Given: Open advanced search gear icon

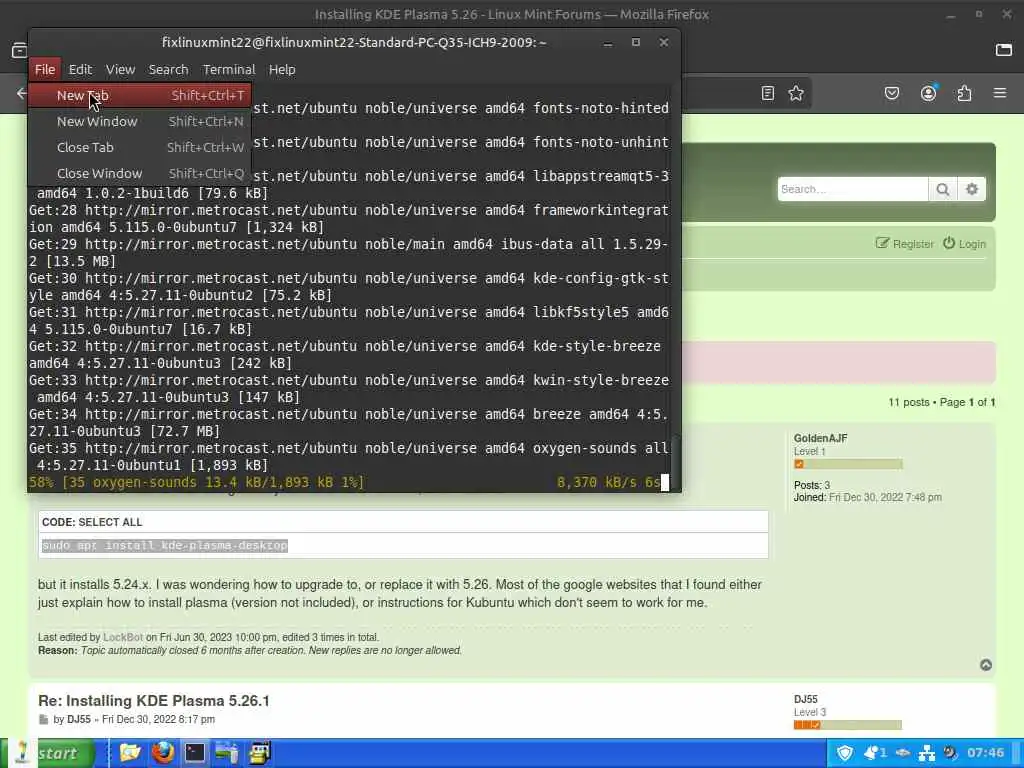Looking at the screenshot, I should [x=972, y=189].
